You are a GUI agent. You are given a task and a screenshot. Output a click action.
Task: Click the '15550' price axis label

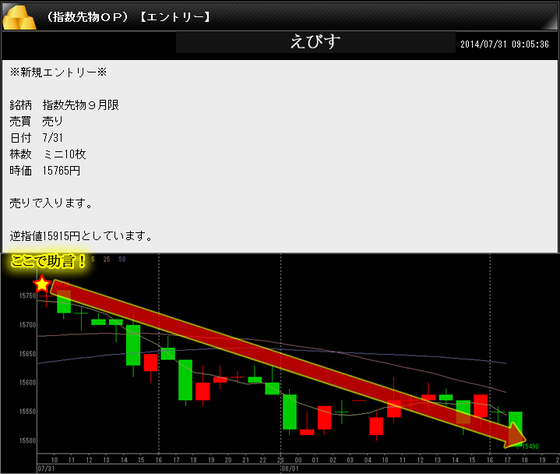click(28, 411)
